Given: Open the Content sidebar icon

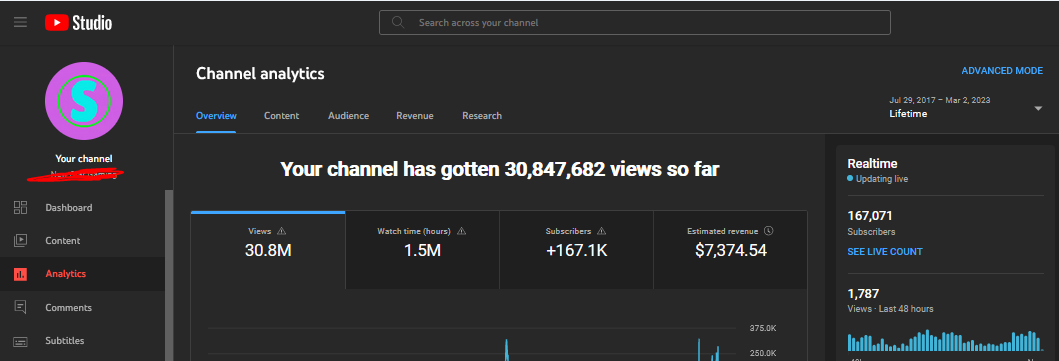Looking at the screenshot, I should [x=20, y=241].
